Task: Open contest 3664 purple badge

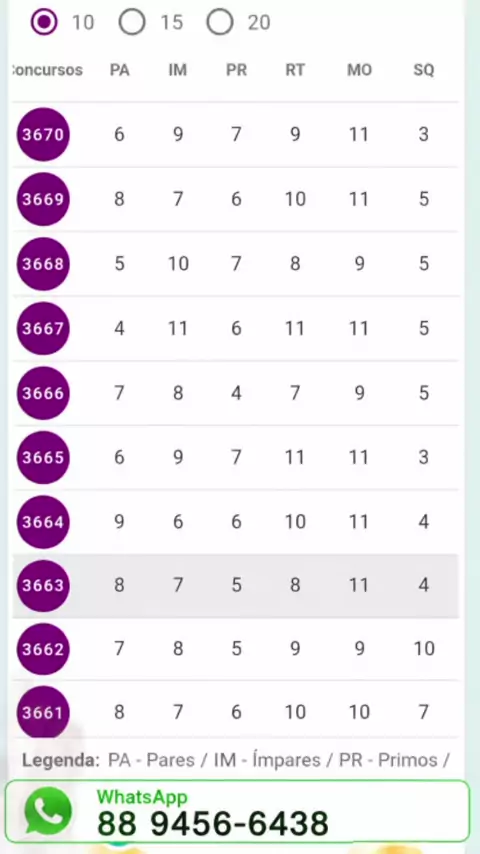Action: pyautogui.click(x=43, y=522)
